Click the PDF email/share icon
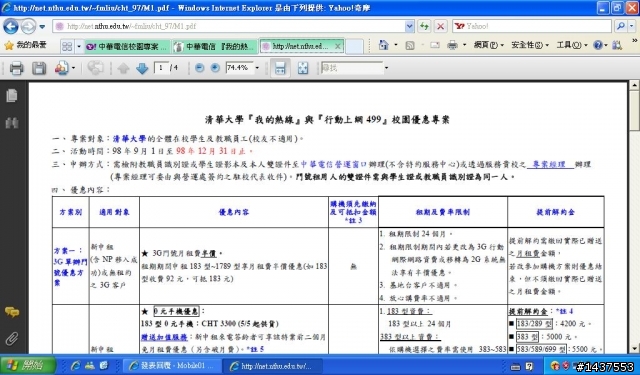The height and width of the screenshot is (375, 640). pos(61,68)
